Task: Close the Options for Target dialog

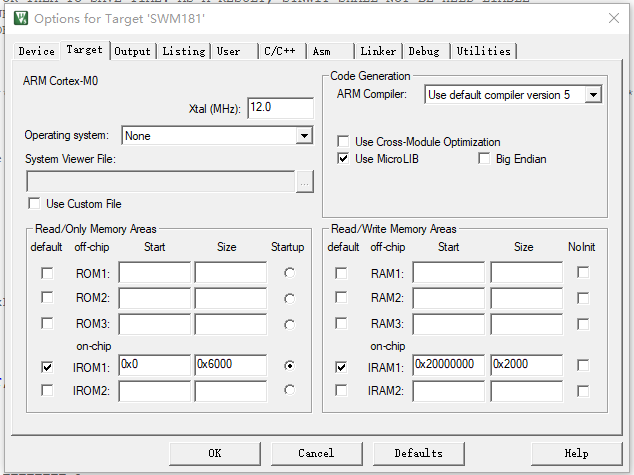Action: tap(614, 18)
